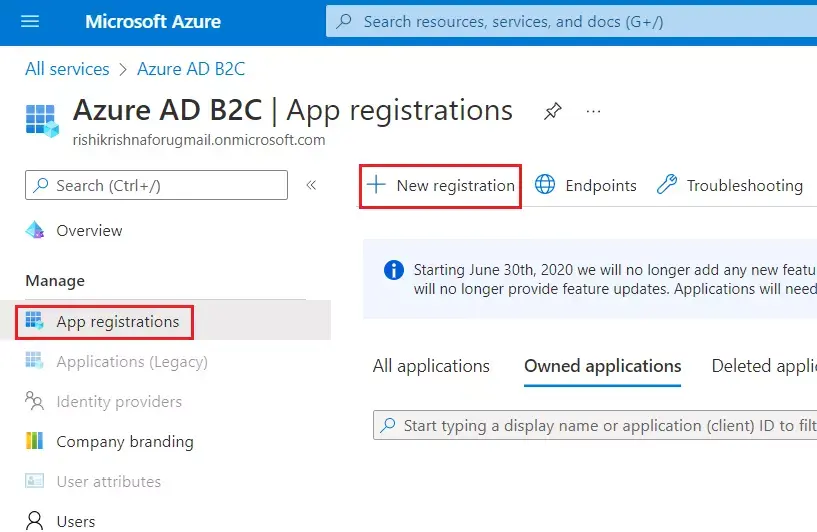Switch to All applications tab

(x=431, y=366)
